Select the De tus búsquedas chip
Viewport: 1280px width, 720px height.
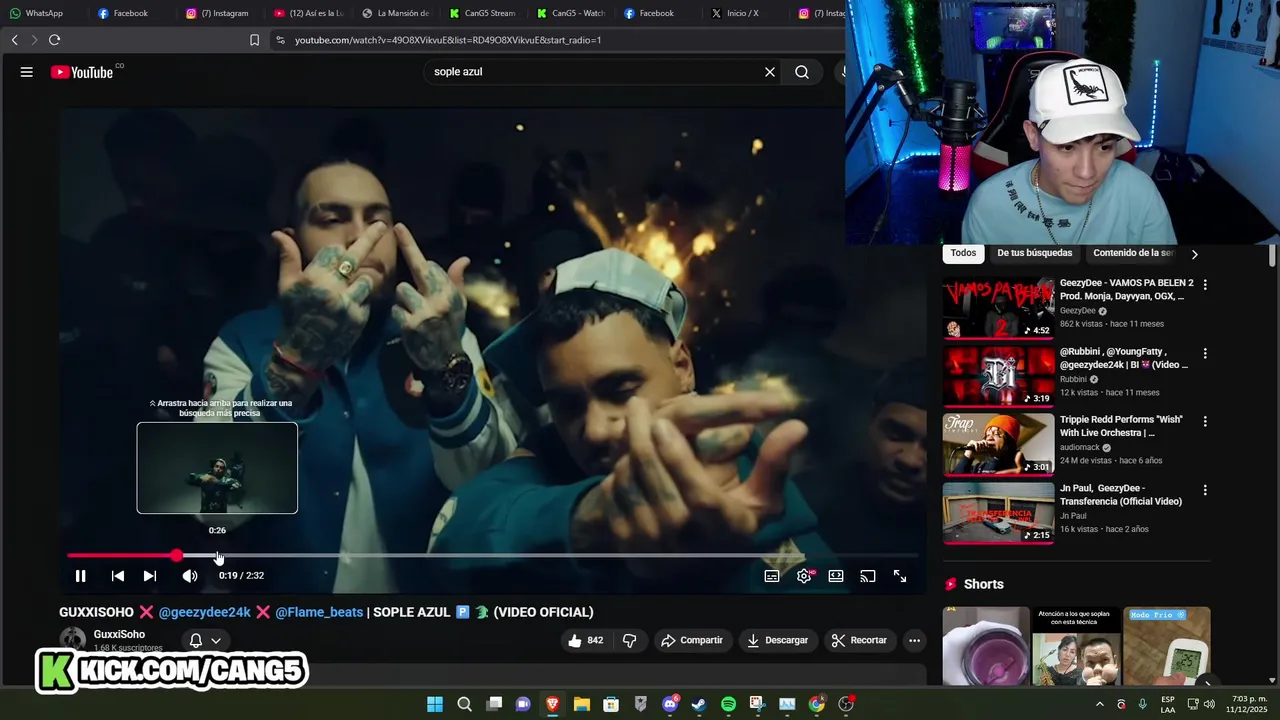tap(1034, 253)
